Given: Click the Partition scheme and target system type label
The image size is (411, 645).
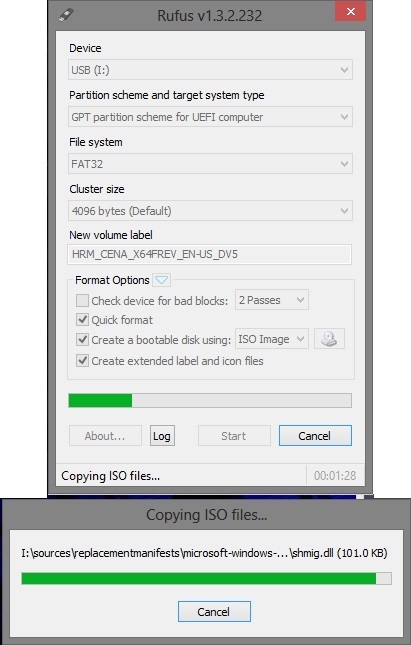Looking at the screenshot, I should pyautogui.click(x=167, y=95).
